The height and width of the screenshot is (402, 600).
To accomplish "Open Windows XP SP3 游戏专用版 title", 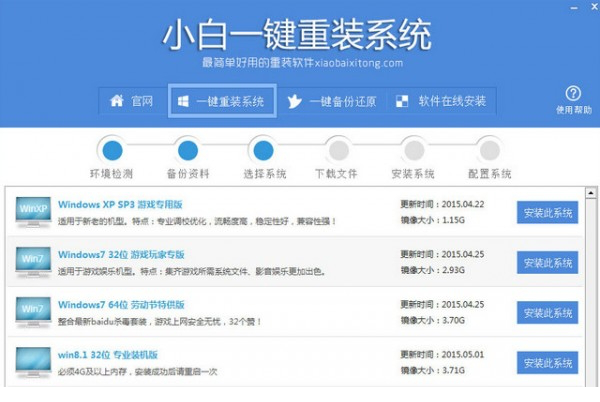I will point(120,205).
